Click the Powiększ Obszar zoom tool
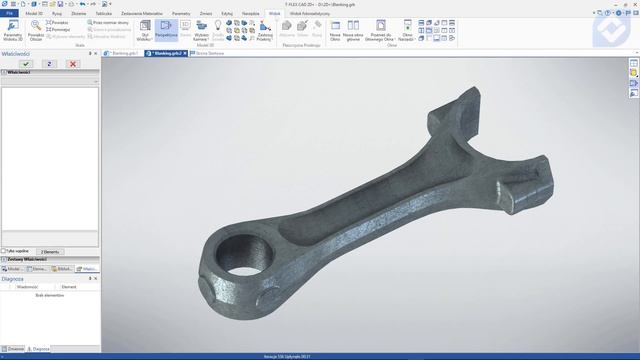This screenshot has height=360, width=640. pyautogui.click(x=36, y=31)
